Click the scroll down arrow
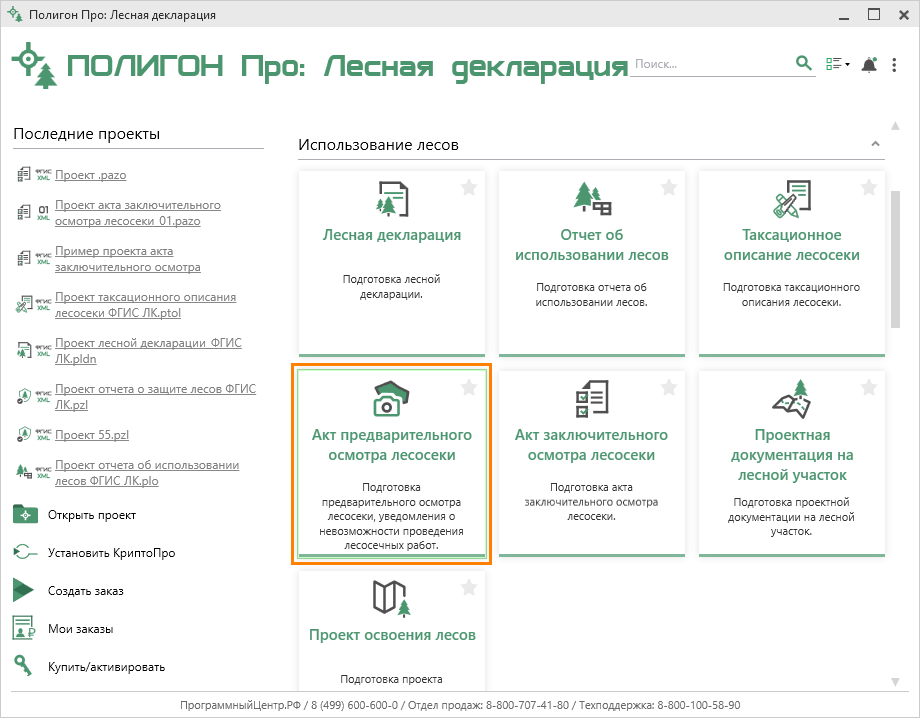920x718 pixels. (x=895, y=682)
